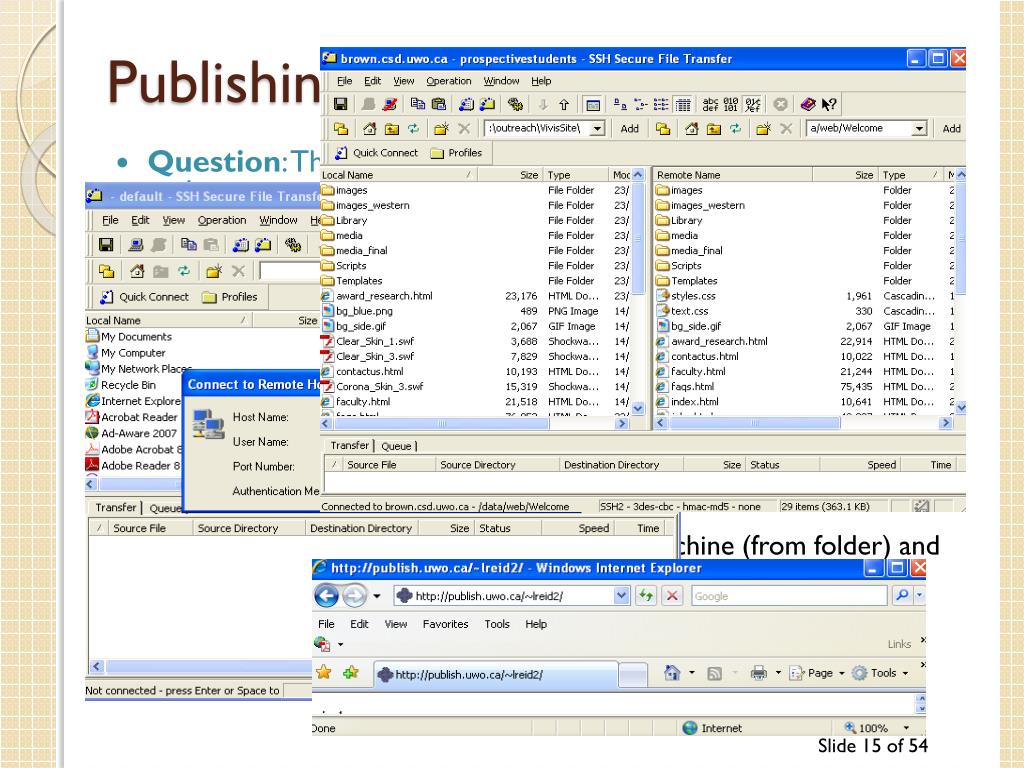Open the IE Home button dropdown arrow
Screen dimensions: 1024x768
point(692,673)
